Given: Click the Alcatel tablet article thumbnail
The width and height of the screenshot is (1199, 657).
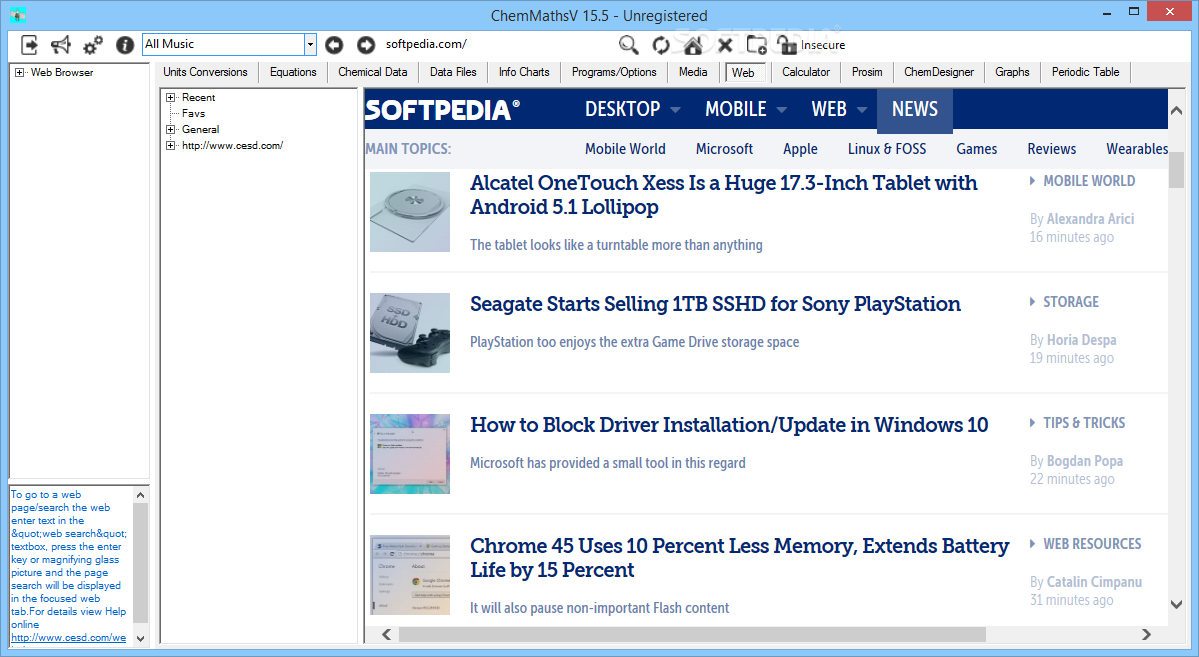Looking at the screenshot, I should (410, 212).
